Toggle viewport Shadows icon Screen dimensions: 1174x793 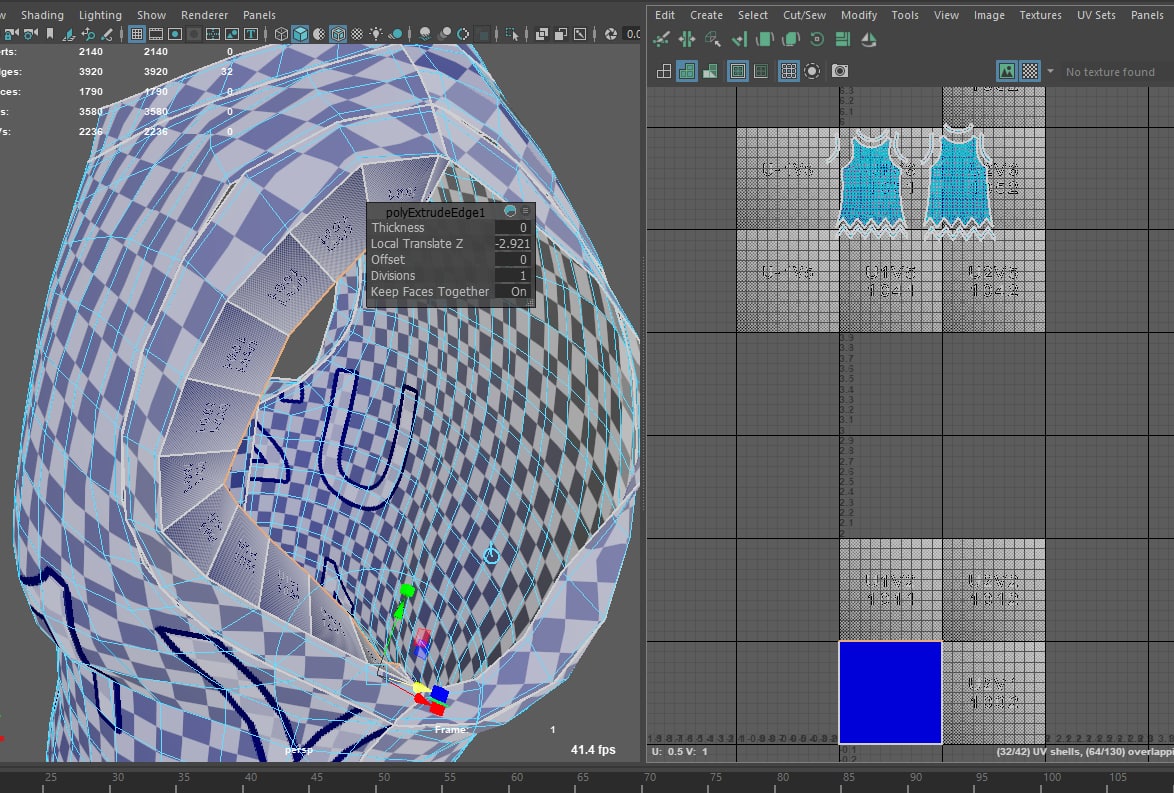pyautogui.click(x=396, y=34)
